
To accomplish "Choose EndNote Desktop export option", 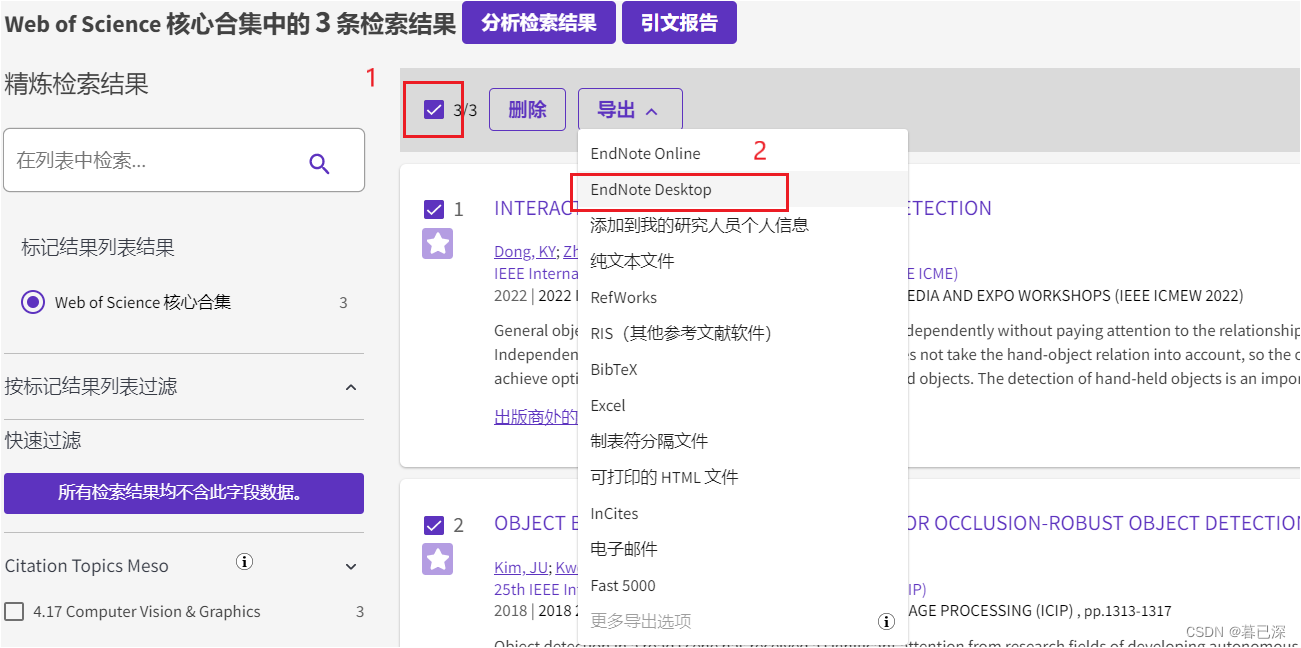I will click(743, 189).
